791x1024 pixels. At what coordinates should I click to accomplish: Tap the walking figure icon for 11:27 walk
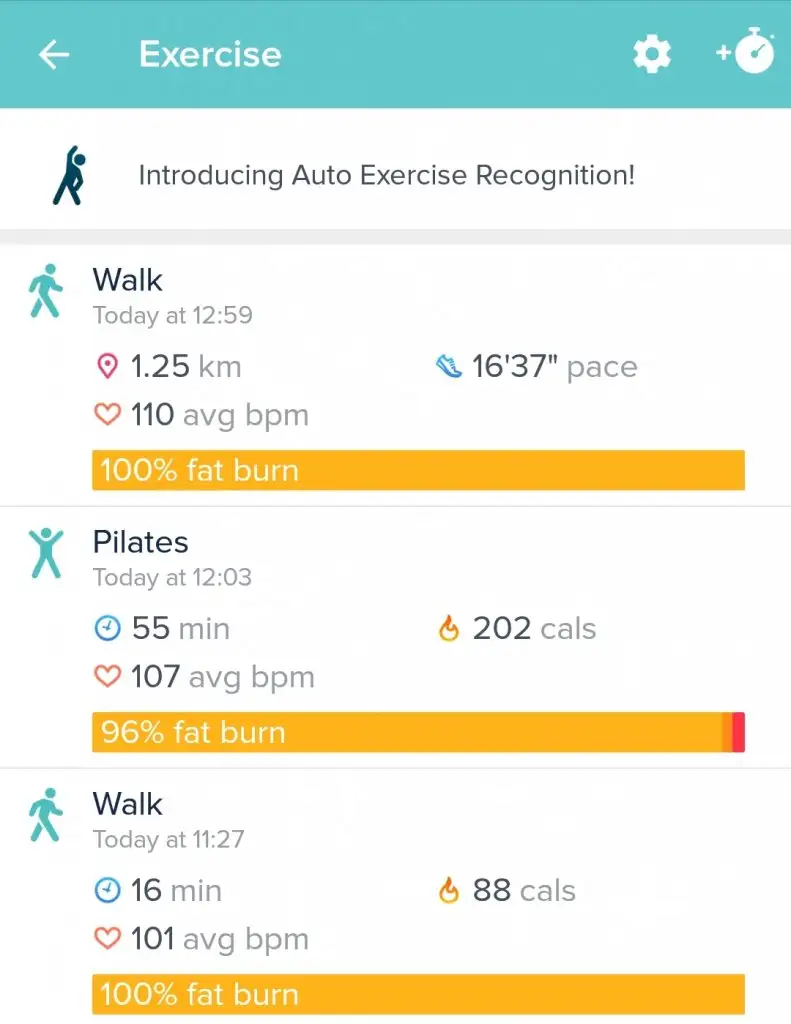click(x=45, y=815)
